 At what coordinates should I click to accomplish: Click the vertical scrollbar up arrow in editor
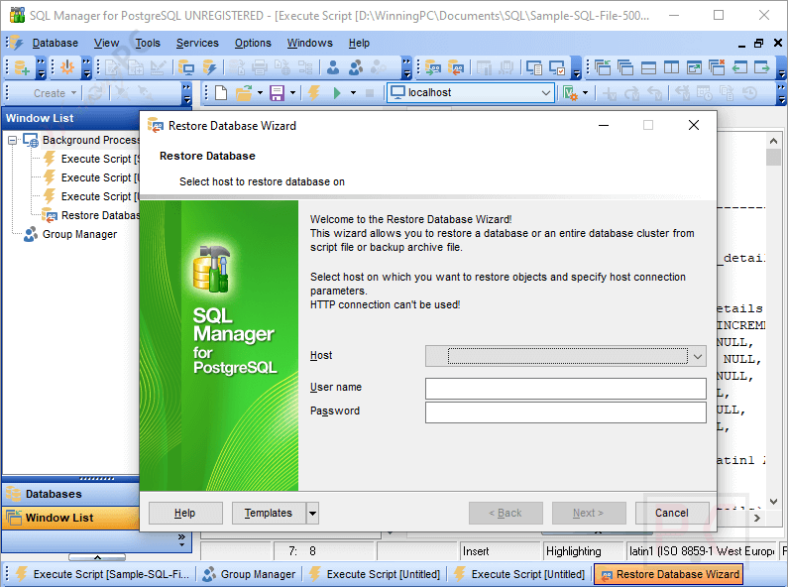[773, 141]
